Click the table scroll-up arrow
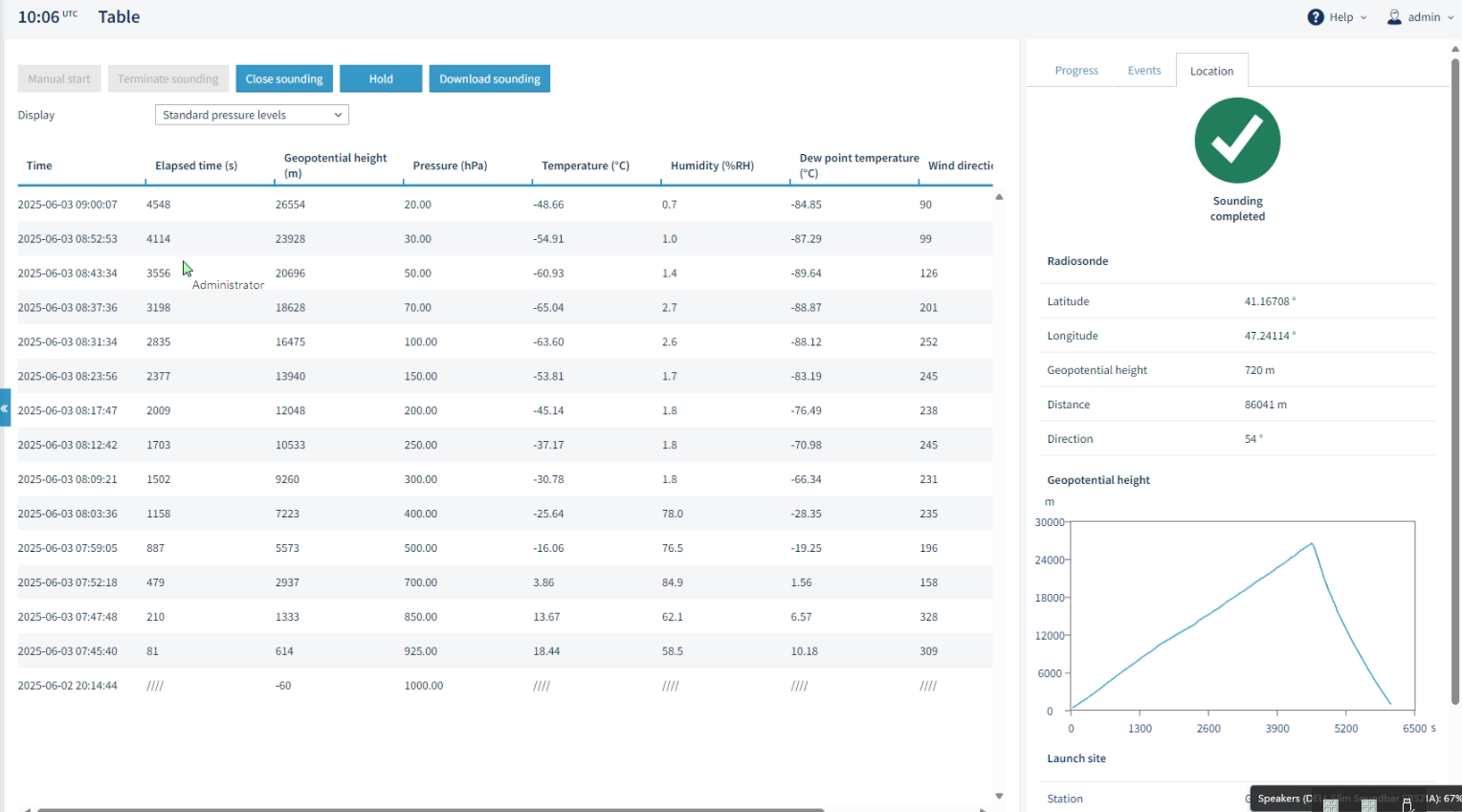 (x=999, y=197)
